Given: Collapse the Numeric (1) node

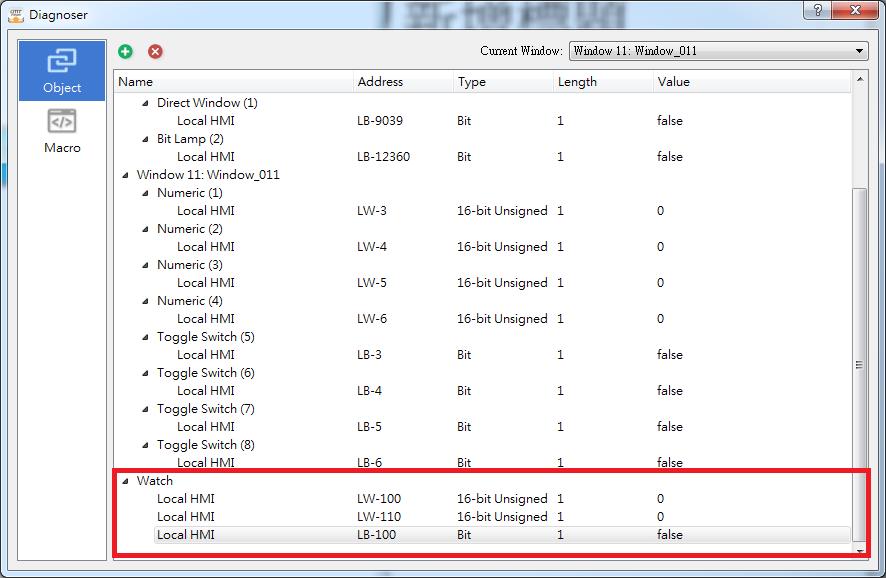Looking at the screenshot, I should [146, 193].
